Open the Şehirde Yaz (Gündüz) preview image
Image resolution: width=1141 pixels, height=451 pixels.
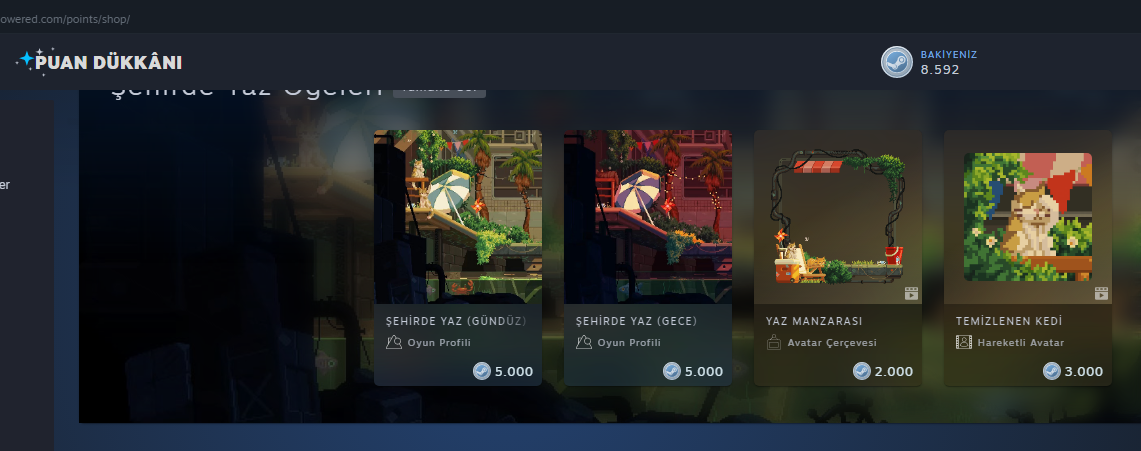(x=458, y=217)
